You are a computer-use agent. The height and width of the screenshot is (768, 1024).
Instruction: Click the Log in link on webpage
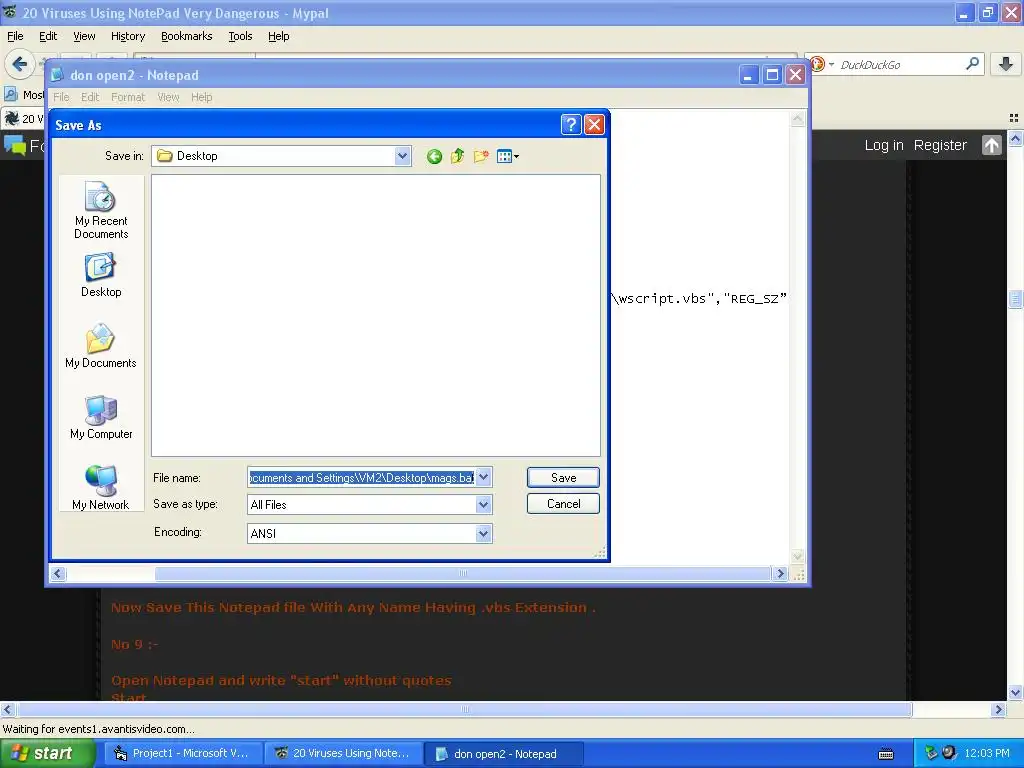click(x=884, y=145)
